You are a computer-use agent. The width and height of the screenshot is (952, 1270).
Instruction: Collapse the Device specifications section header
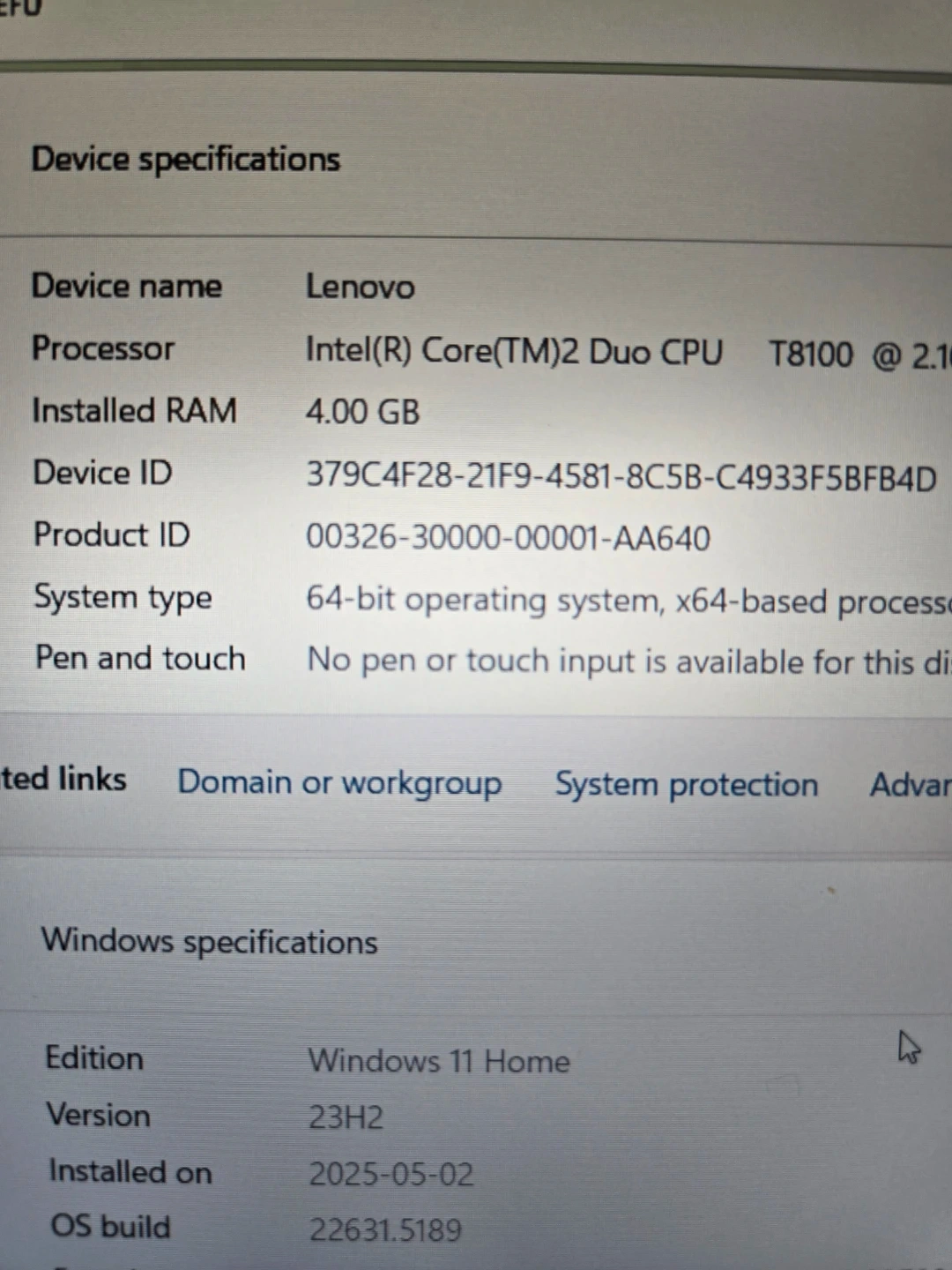186,160
